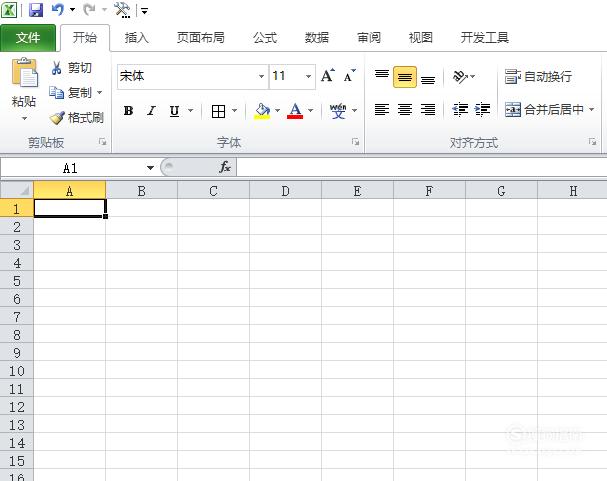Toggle Bold formatting

(x=128, y=111)
